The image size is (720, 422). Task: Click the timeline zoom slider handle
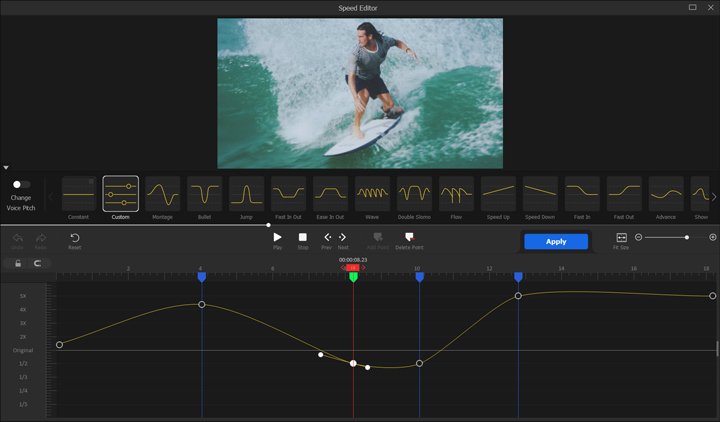pyautogui.click(x=687, y=237)
